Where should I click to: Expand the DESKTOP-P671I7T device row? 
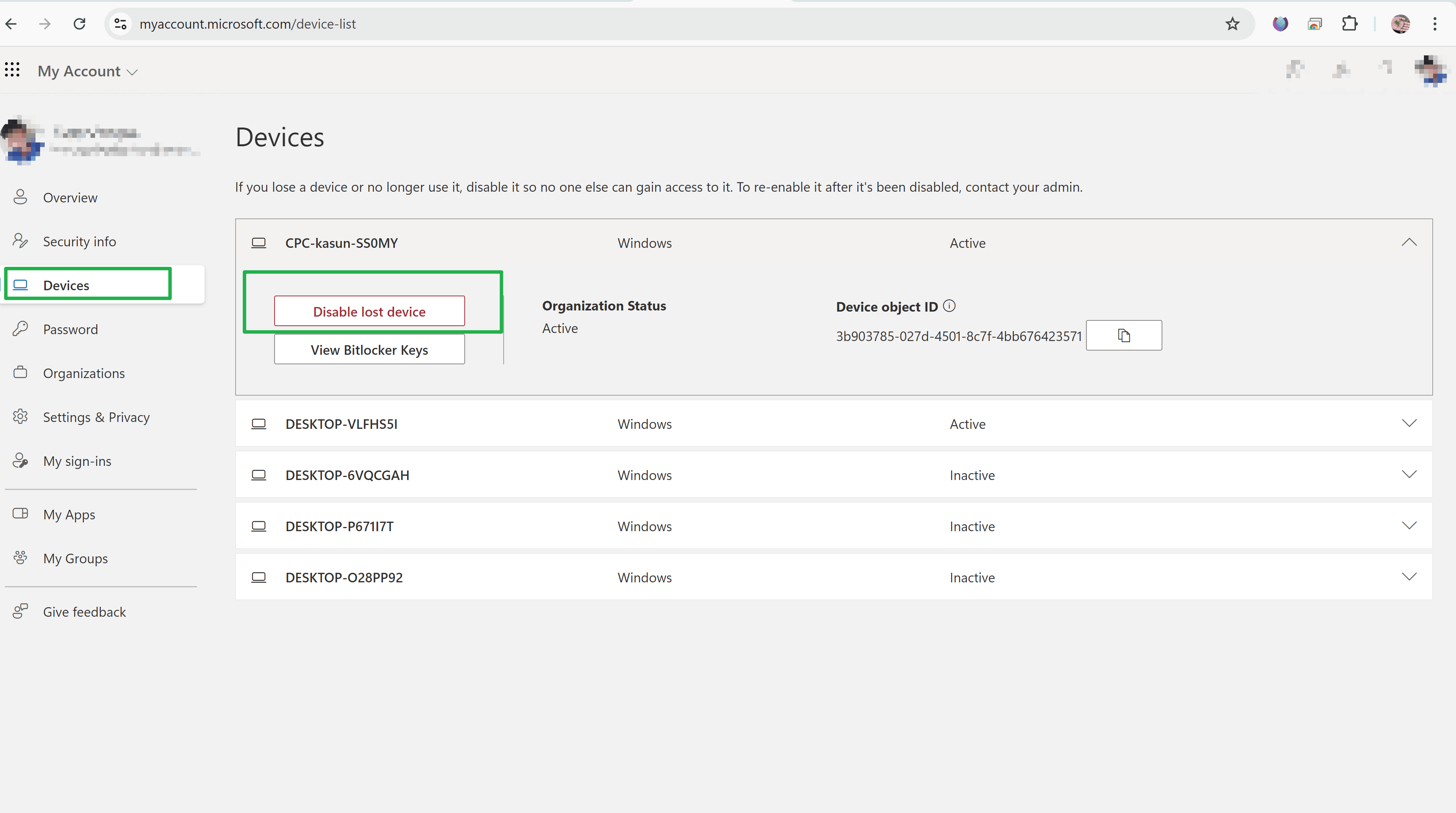[x=1409, y=526]
